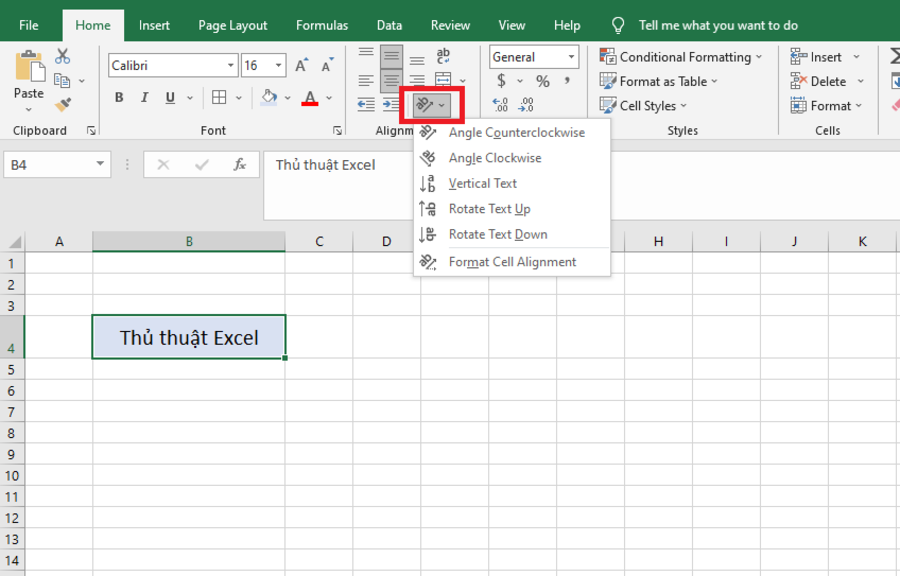900x576 pixels.
Task: Increase indent icon
Action: 391,104
